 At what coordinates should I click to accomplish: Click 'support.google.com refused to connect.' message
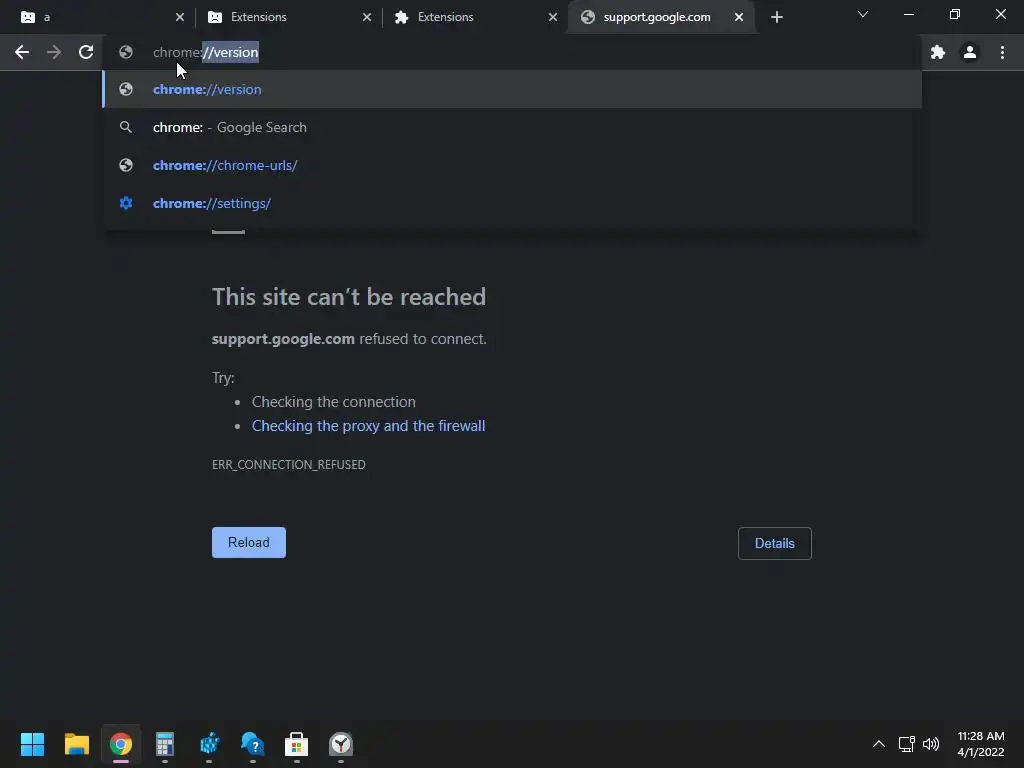[349, 339]
